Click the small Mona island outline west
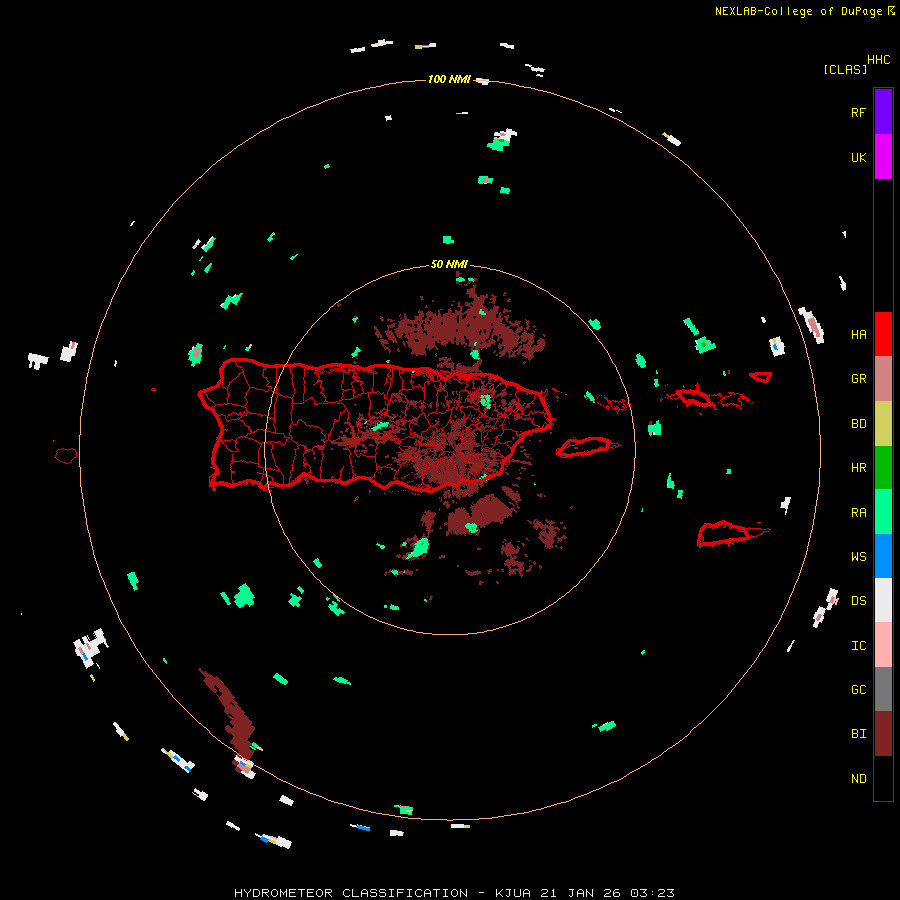Screen dimensions: 900x900 (x=66, y=455)
